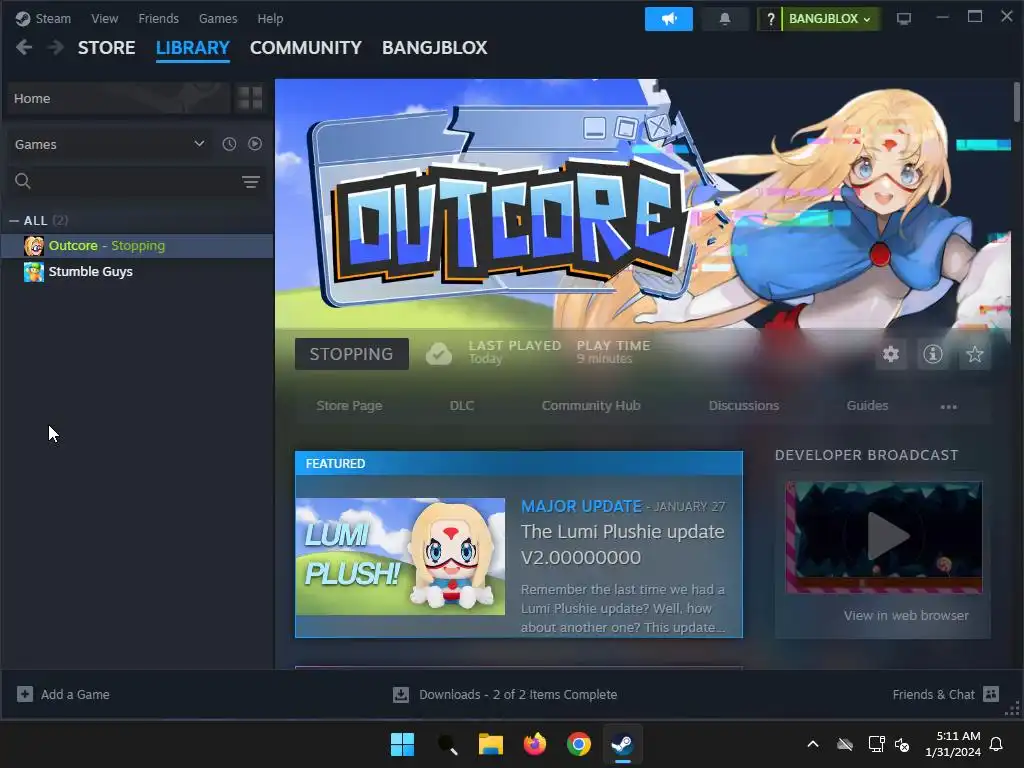Launch Google Chrome from taskbar
The height and width of the screenshot is (768, 1024).
(579, 744)
